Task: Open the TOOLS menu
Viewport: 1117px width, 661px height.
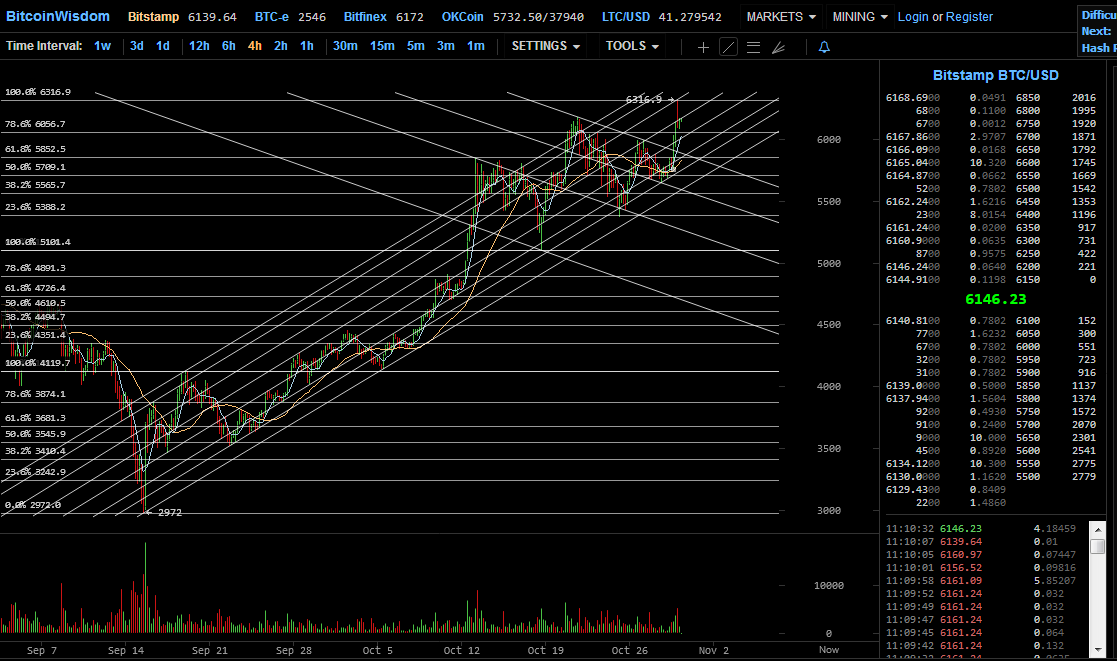Action: coord(632,46)
